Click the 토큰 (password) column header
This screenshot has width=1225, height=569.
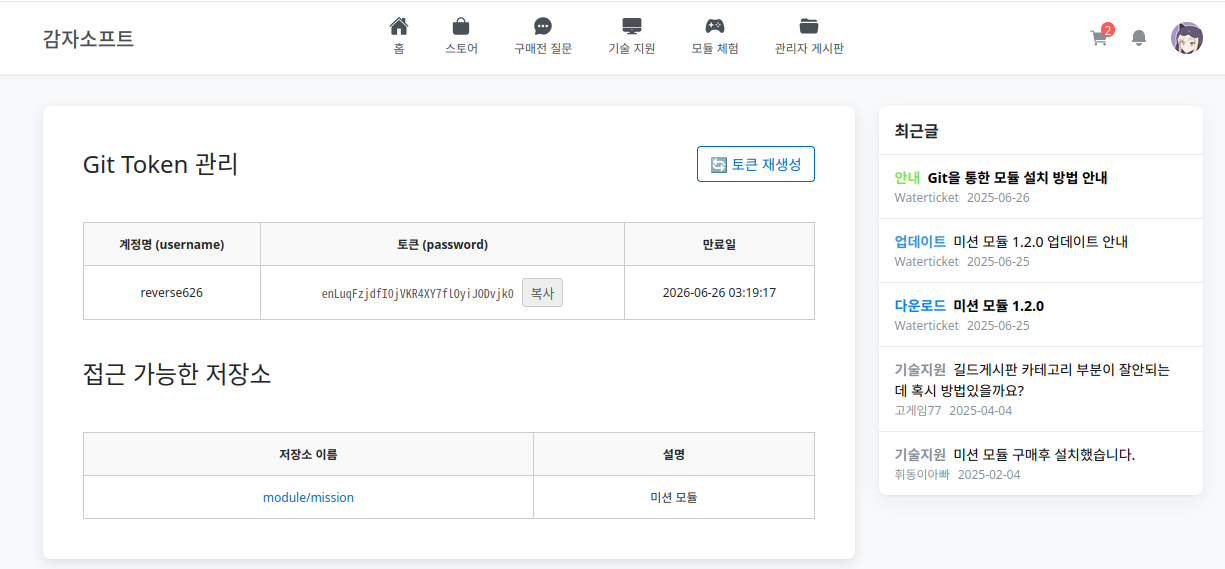(x=442, y=244)
